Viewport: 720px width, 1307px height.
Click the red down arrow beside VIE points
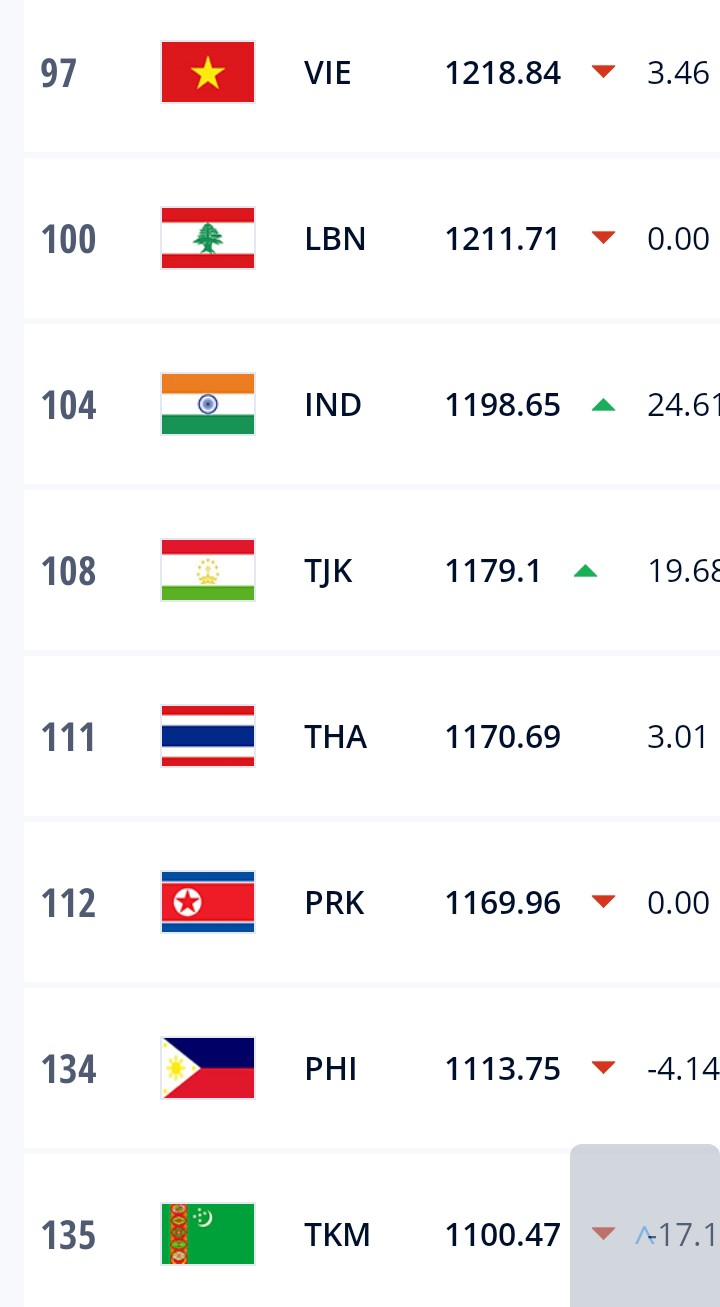click(x=603, y=72)
